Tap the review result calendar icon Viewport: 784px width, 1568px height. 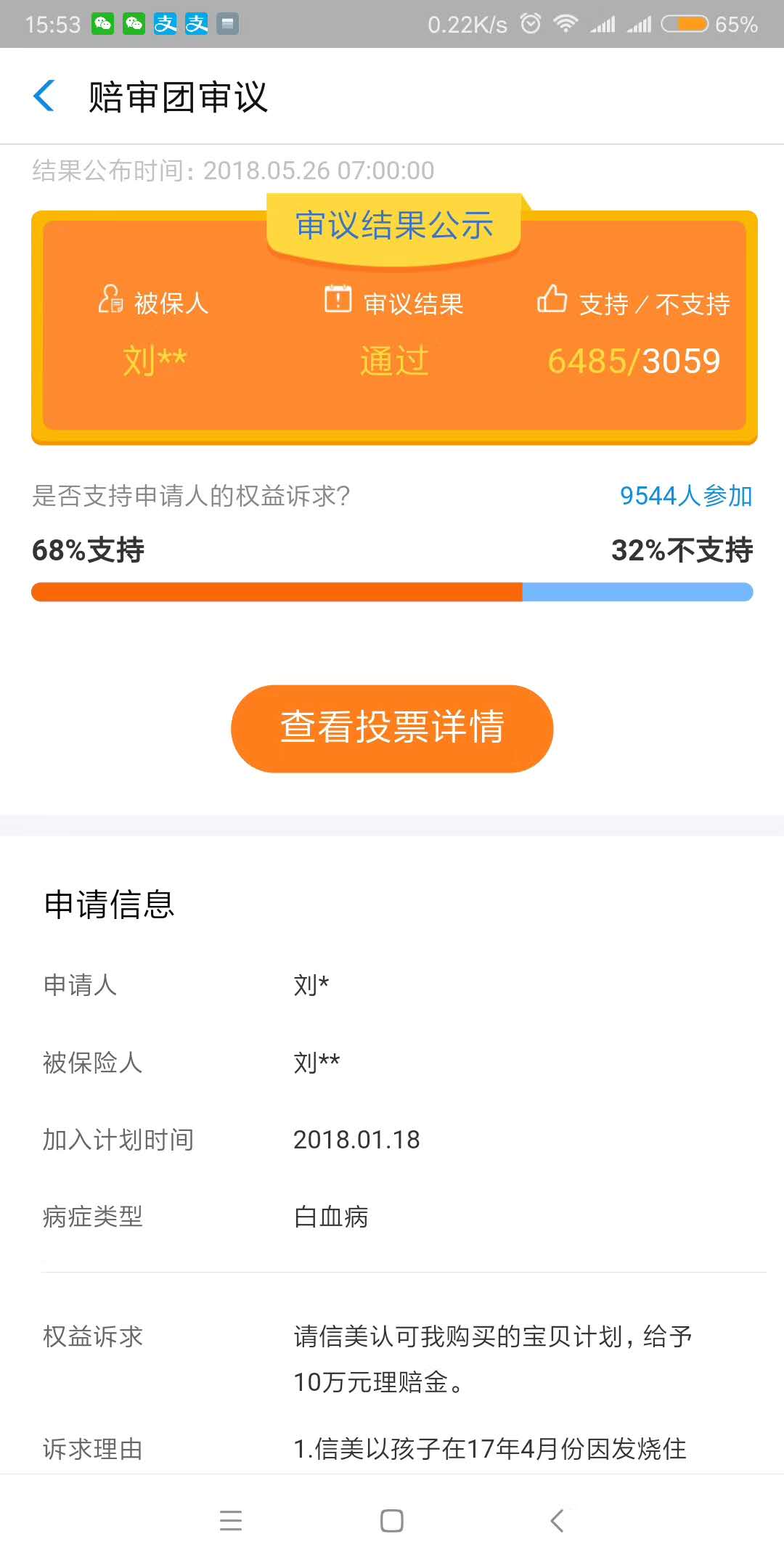coord(338,298)
